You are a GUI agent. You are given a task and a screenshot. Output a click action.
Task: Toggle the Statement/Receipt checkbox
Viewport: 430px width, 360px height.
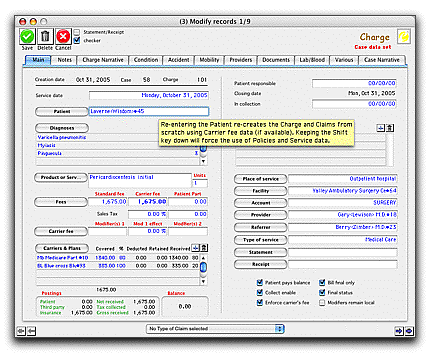(x=77, y=32)
